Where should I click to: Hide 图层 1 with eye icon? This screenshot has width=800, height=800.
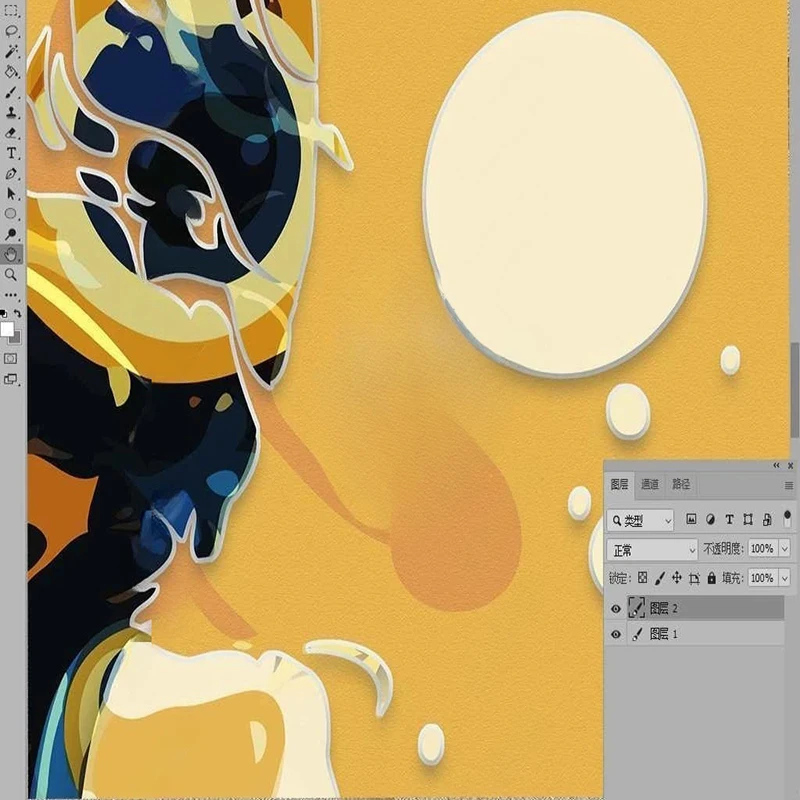[615, 634]
